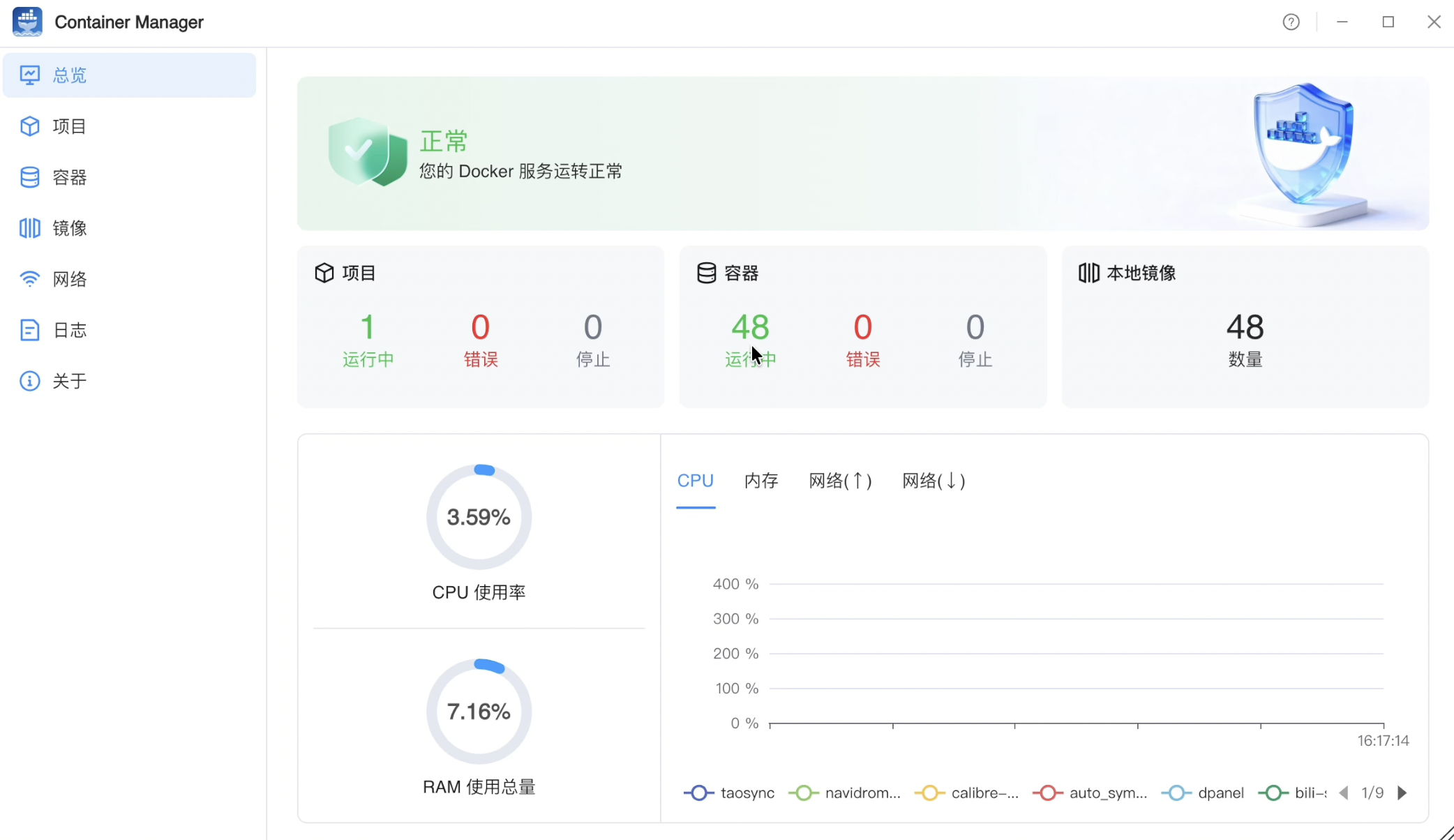The height and width of the screenshot is (840, 1454).
Task: Click the 日志 document icon in sidebar
Action: (29, 330)
